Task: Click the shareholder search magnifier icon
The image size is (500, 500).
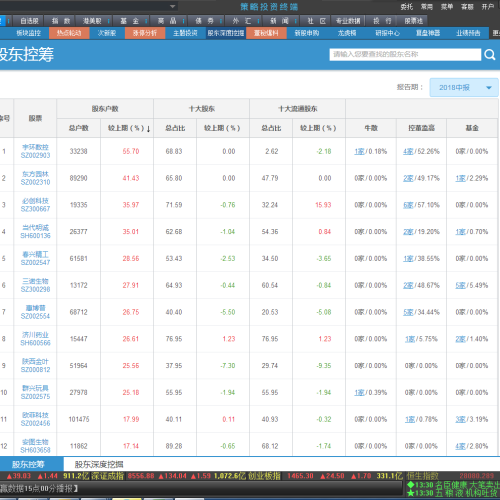Action: 489,54
